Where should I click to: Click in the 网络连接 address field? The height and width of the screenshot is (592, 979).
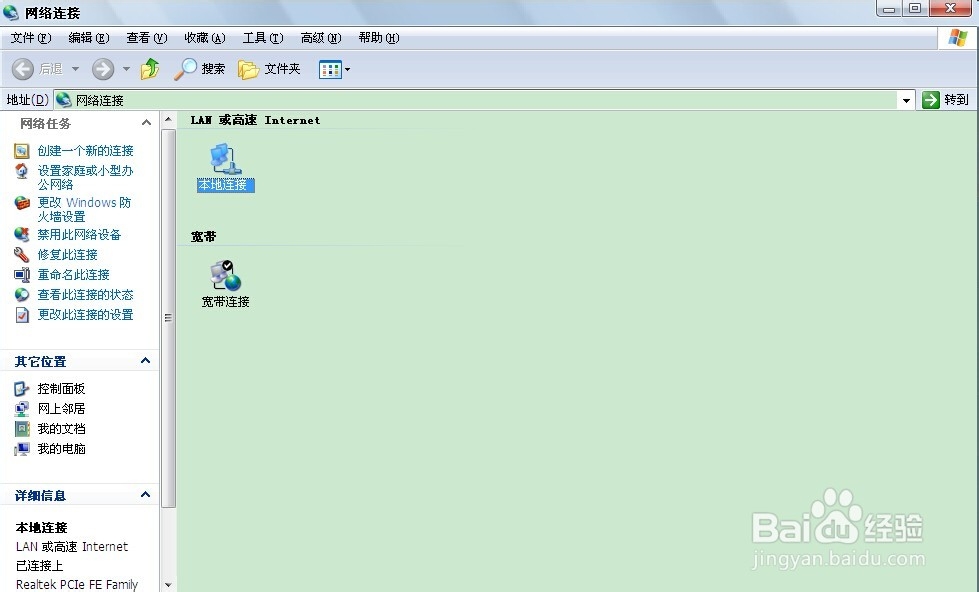point(486,100)
